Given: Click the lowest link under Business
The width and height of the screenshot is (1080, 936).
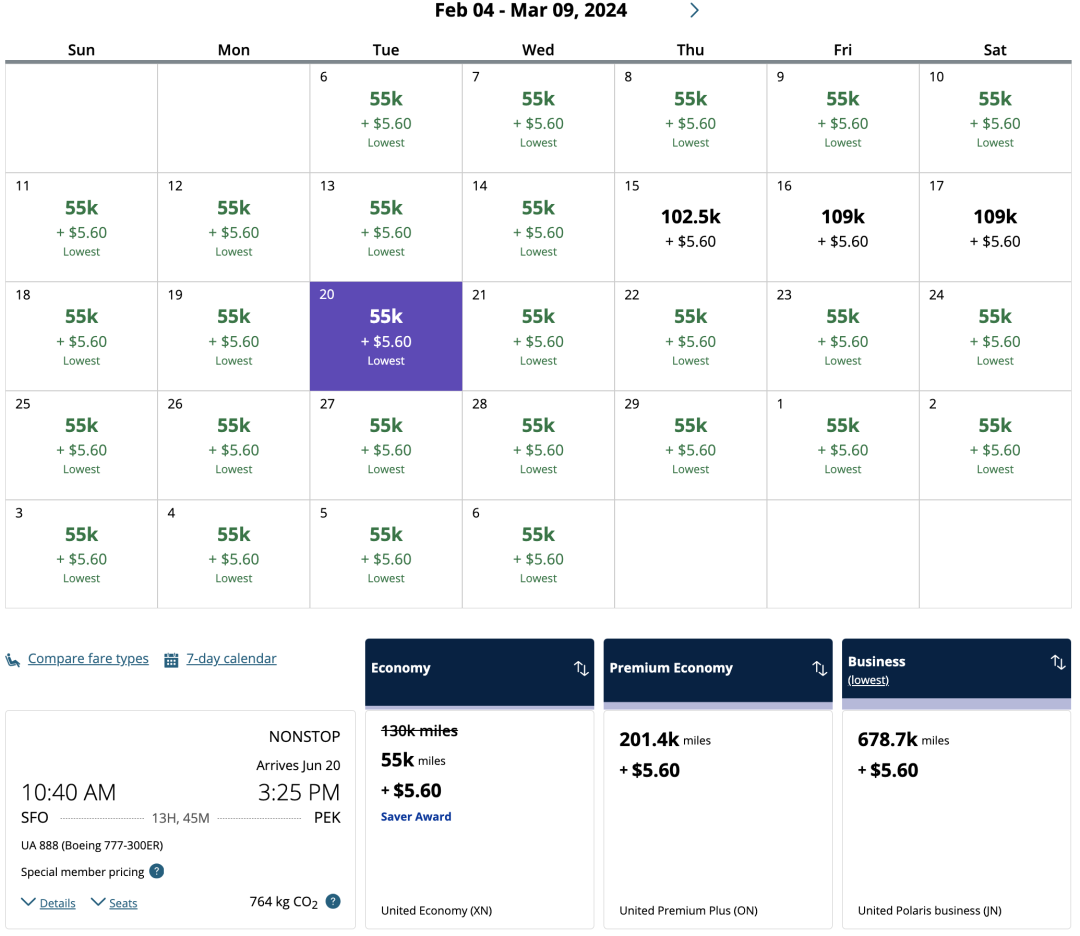Looking at the screenshot, I should tap(868, 681).
